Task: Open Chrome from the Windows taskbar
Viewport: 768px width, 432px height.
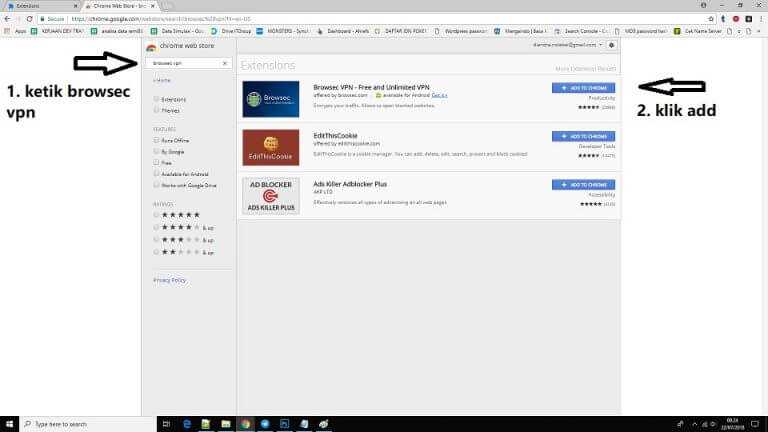Action: click(246, 424)
